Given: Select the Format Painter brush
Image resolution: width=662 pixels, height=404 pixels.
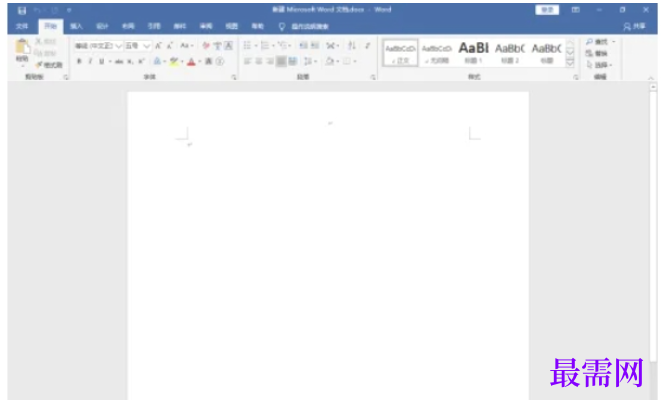Looking at the screenshot, I should click(38, 65).
